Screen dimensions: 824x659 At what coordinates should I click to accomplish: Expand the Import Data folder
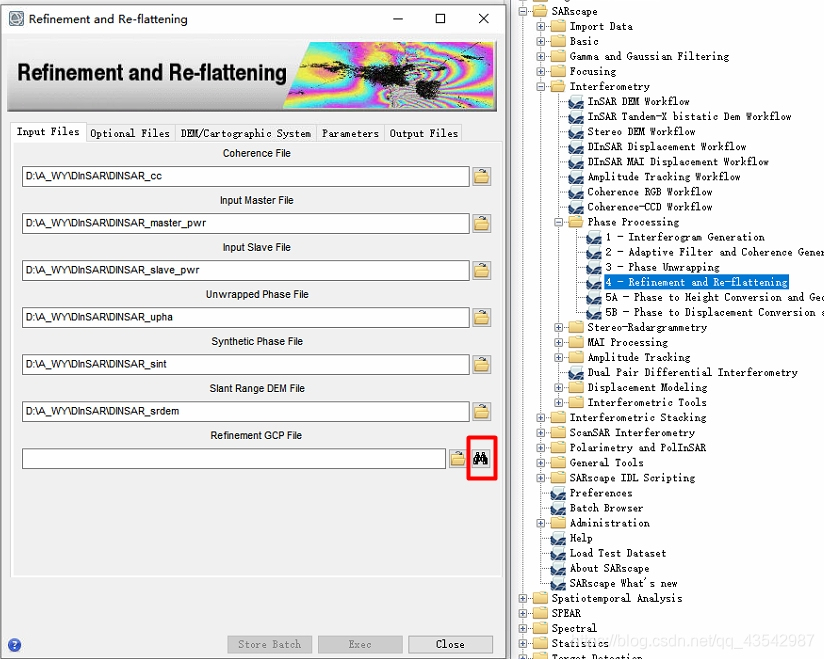tap(541, 26)
